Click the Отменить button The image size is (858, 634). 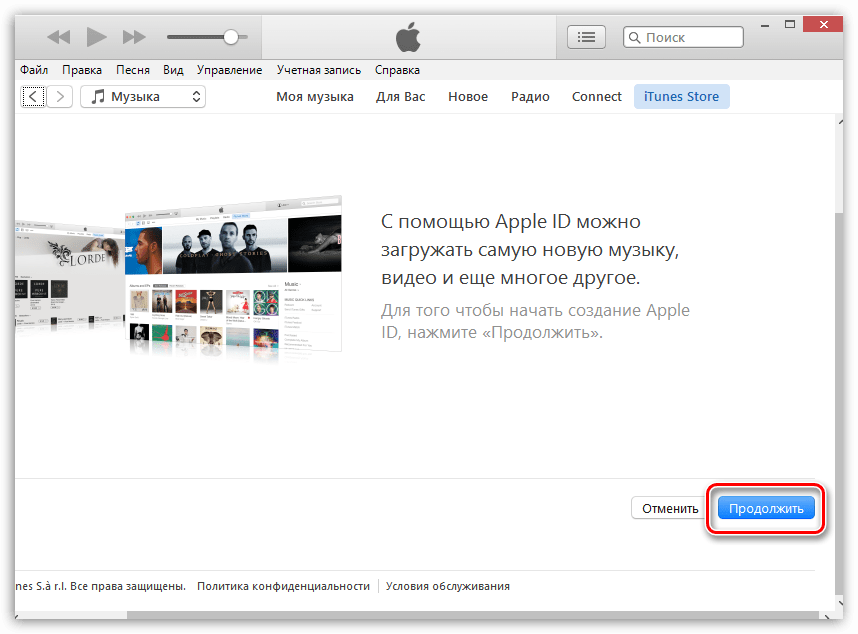(x=670, y=508)
